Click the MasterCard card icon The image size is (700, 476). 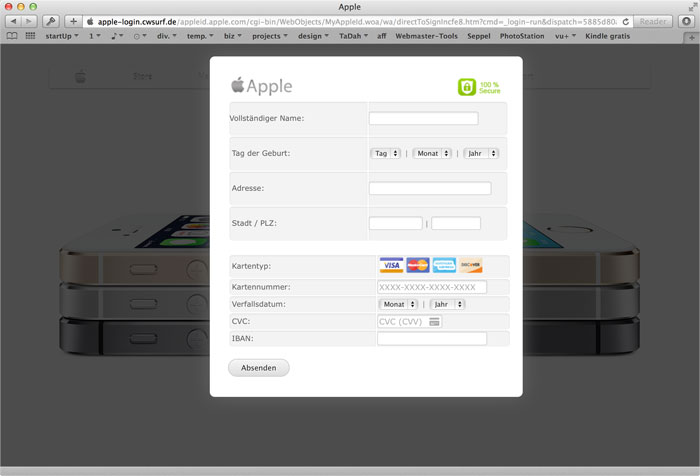tap(418, 265)
